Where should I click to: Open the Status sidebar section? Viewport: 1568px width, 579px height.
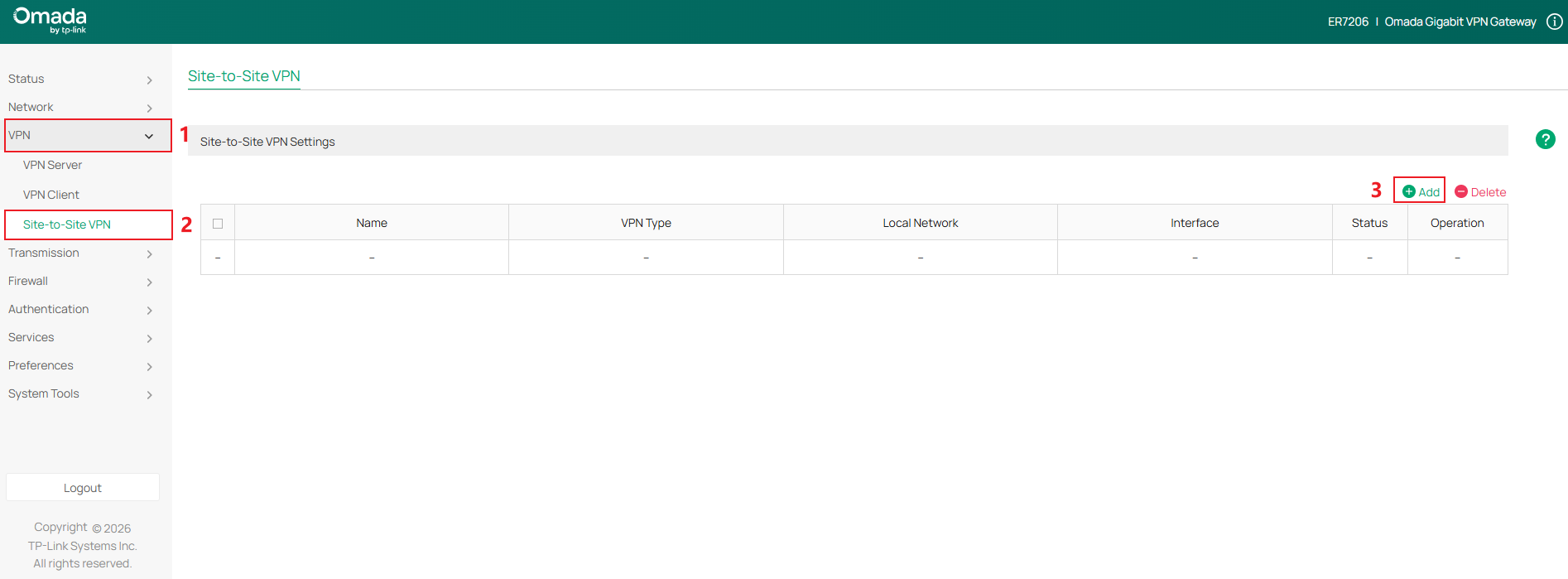26,79
